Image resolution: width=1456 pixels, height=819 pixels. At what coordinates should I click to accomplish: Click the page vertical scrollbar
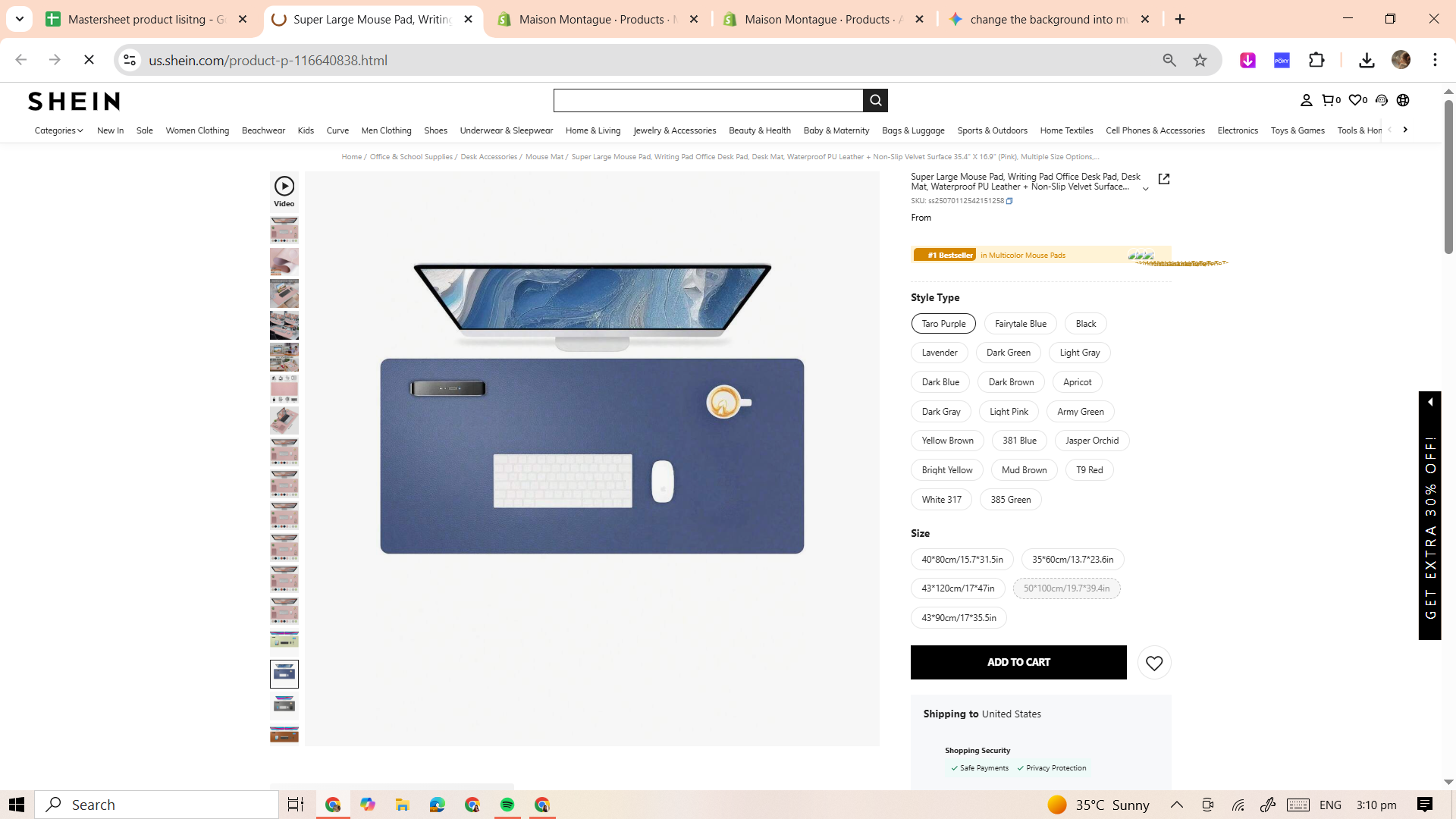click(1448, 178)
